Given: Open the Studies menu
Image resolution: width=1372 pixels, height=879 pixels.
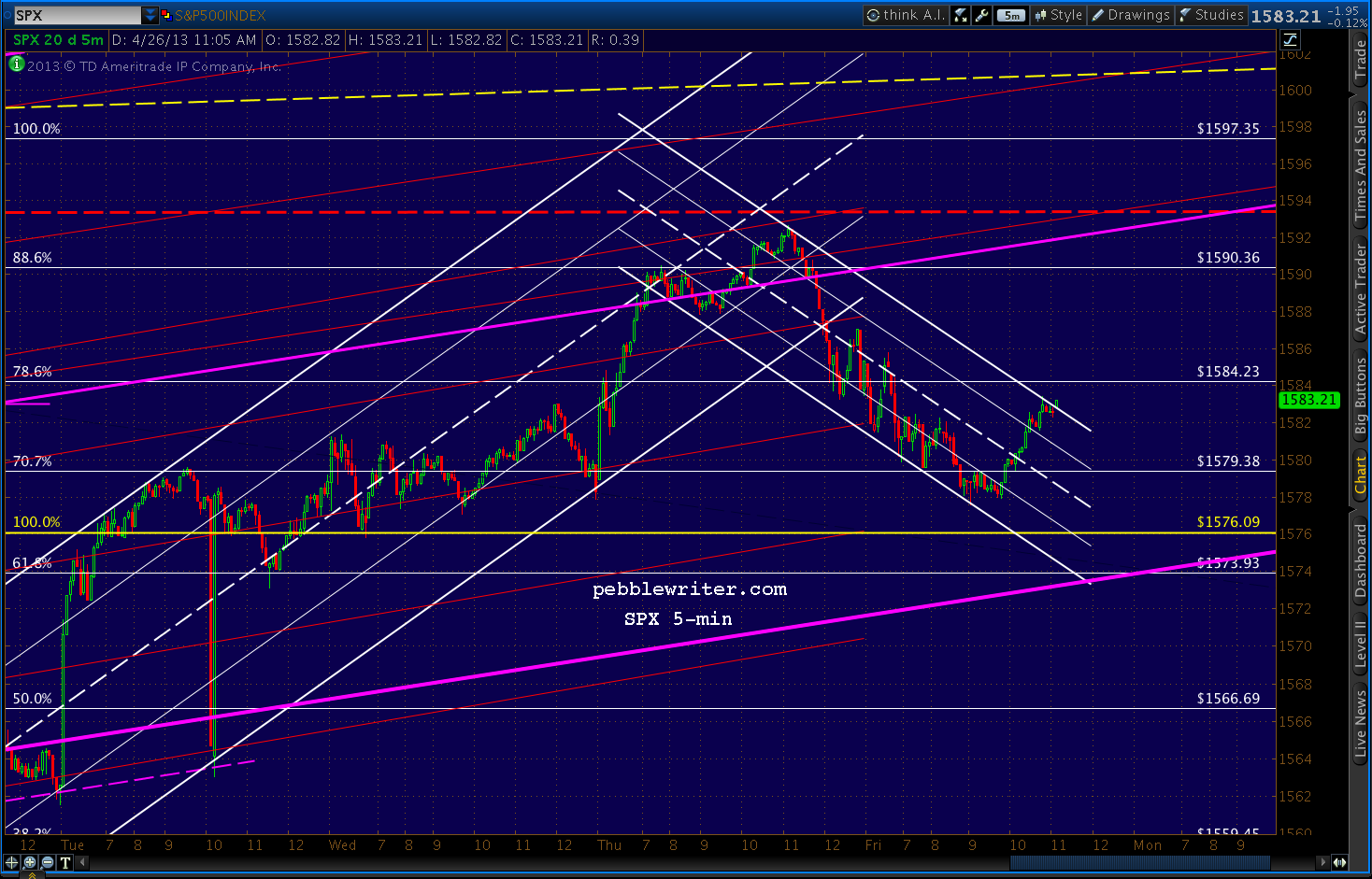Looking at the screenshot, I should pos(1211,15).
